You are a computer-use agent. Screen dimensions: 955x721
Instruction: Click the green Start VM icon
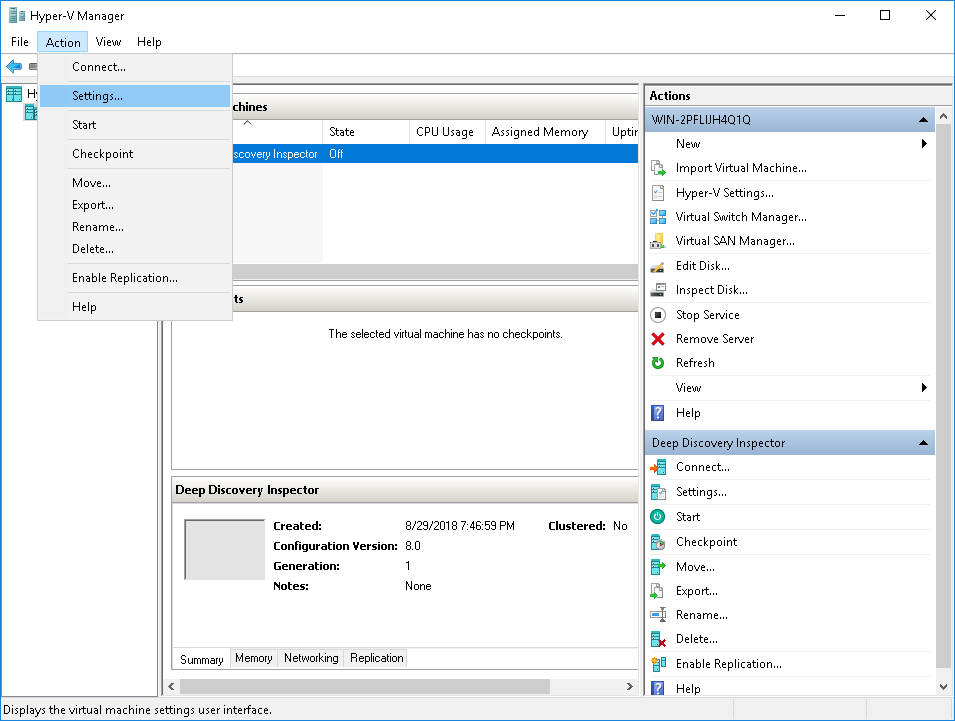click(657, 517)
